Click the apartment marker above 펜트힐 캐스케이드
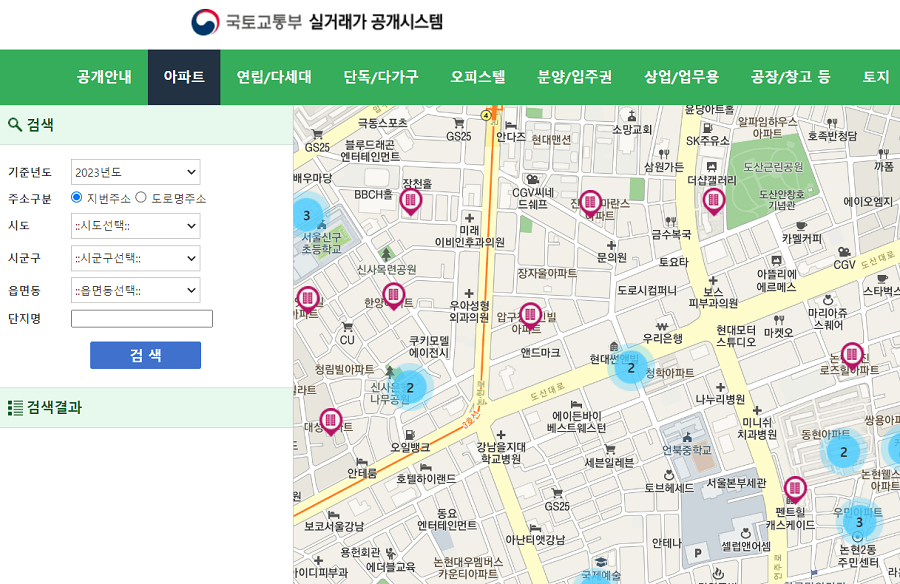This screenshot has height=584, width=900. pyautogui.click(x=796, y=489)
